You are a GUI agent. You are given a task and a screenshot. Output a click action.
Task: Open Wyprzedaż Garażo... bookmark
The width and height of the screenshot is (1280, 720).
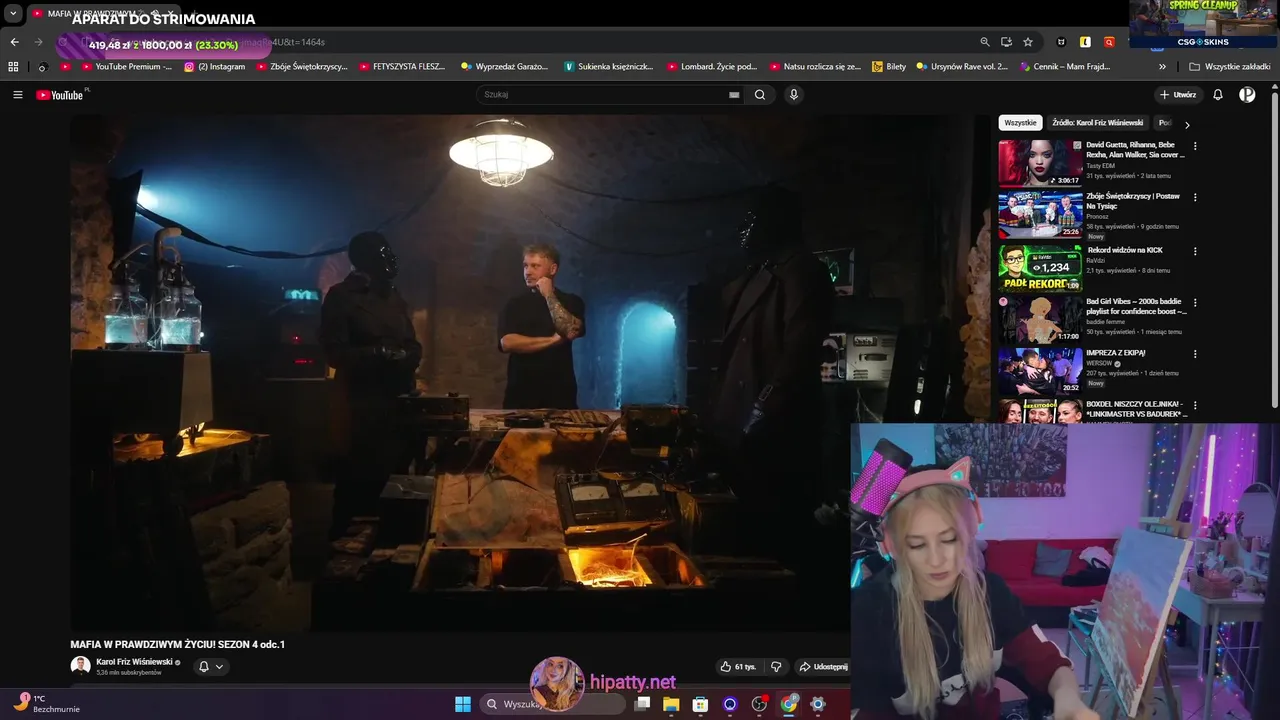505,67
